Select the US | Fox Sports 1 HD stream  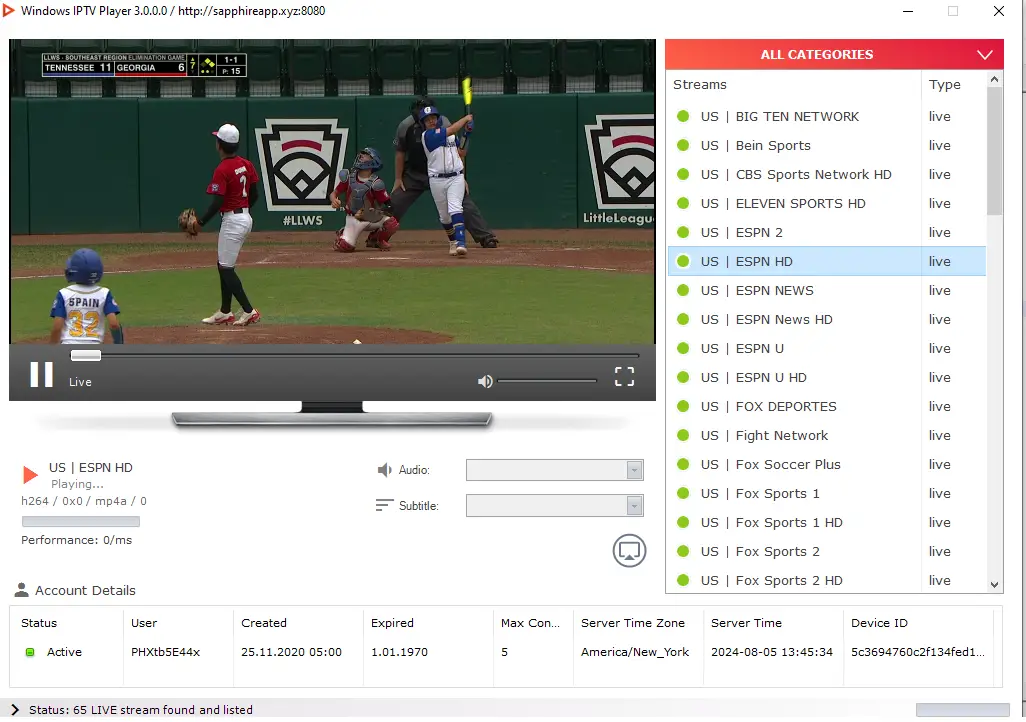(826, 522)
